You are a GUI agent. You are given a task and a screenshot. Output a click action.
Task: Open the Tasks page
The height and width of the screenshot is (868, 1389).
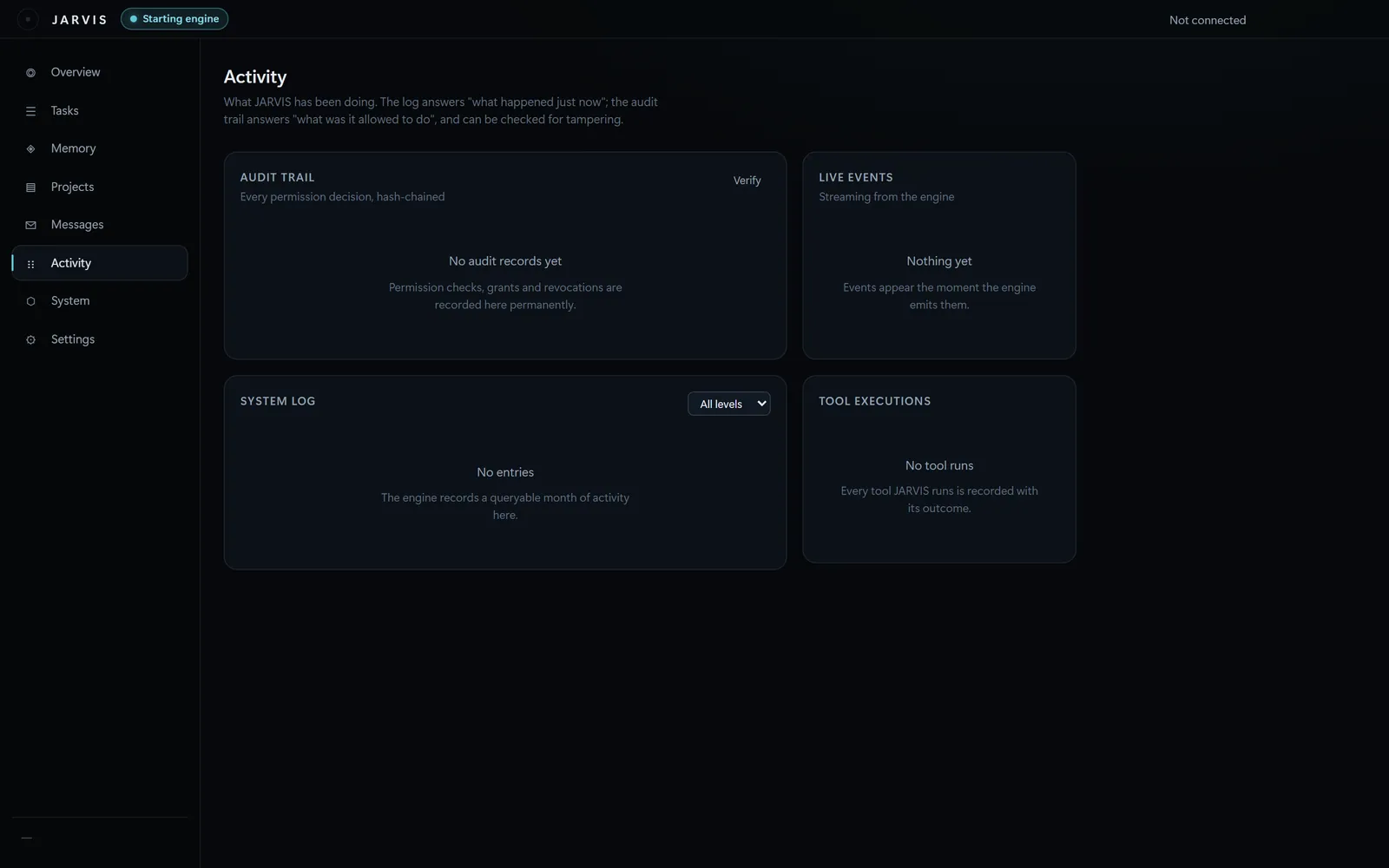click(x=64, y=110)
